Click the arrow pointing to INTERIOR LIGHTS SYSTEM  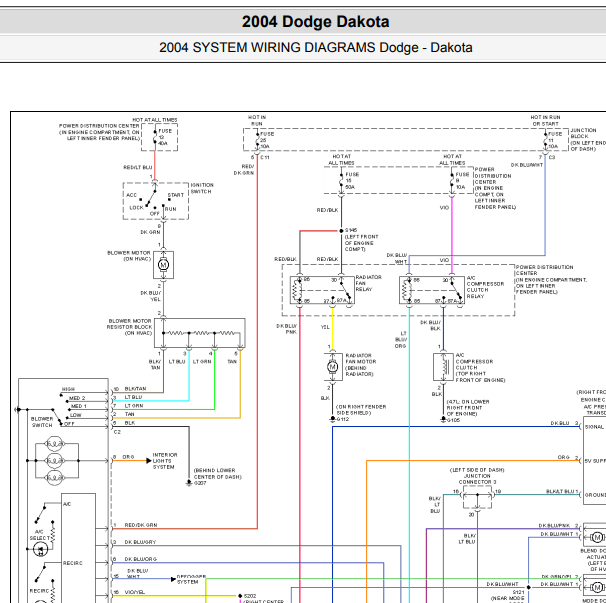[149, 460]
